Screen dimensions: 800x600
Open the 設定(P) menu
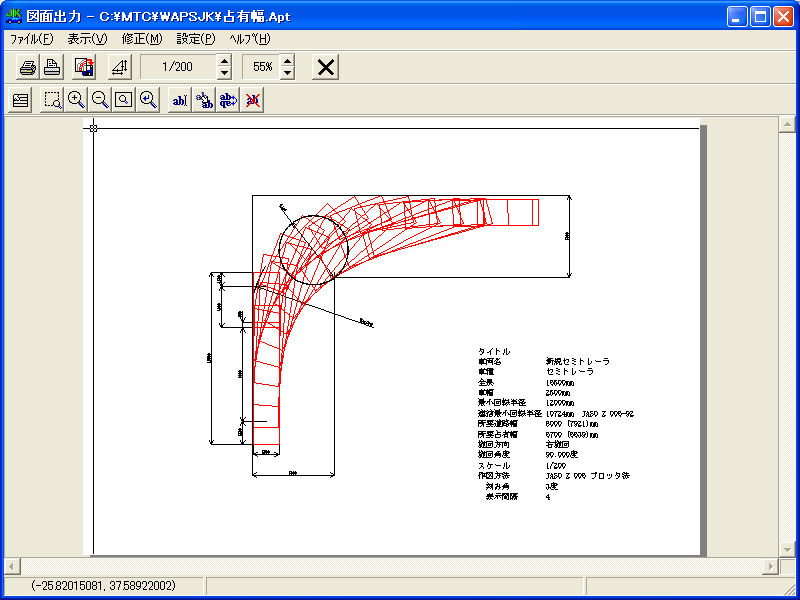pos(196,39)
